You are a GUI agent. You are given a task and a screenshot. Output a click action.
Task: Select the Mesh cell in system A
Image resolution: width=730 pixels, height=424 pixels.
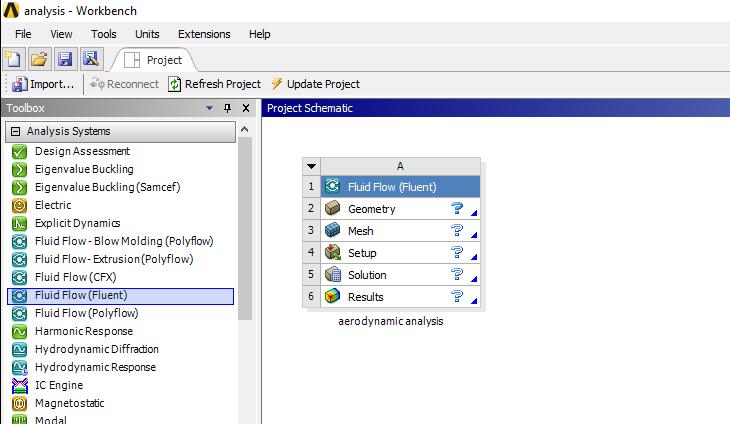(x=400, y=230)
